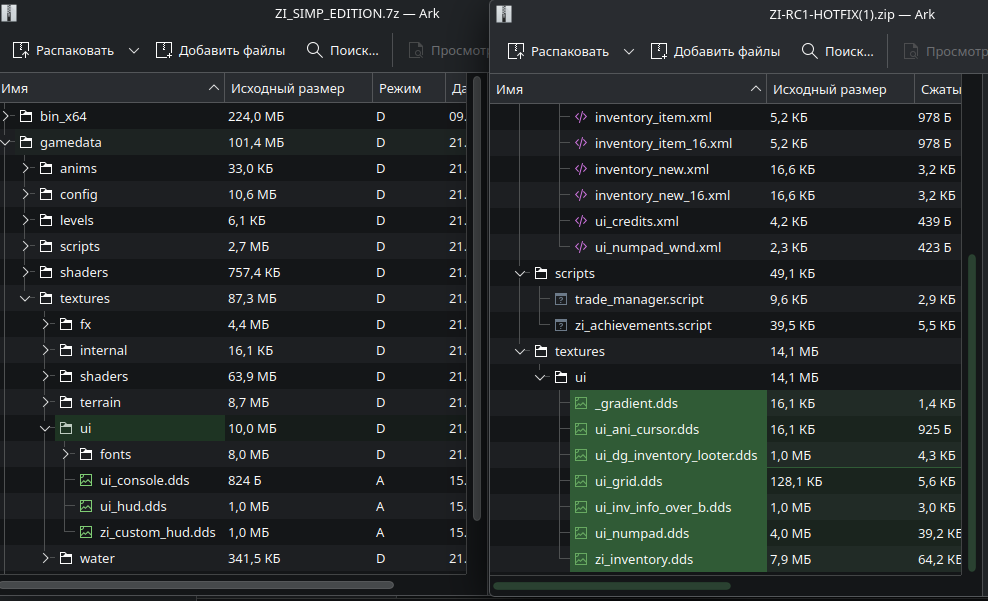The image size is (988, 601).
Task: Click trade_manager.script file icon
Action: [x=560, y=299]
